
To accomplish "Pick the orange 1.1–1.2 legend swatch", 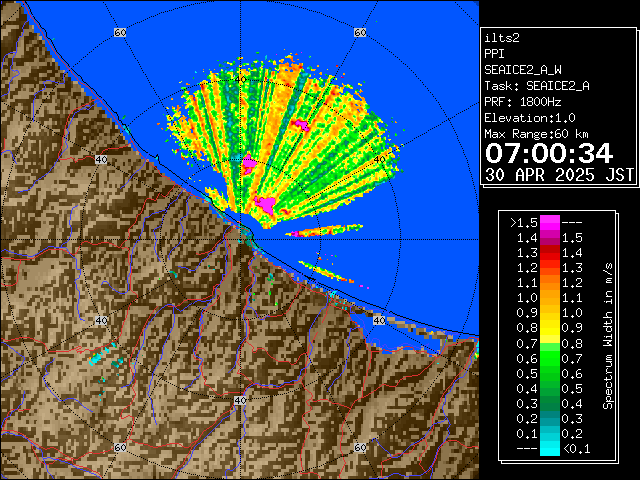I will click(550, 283).
